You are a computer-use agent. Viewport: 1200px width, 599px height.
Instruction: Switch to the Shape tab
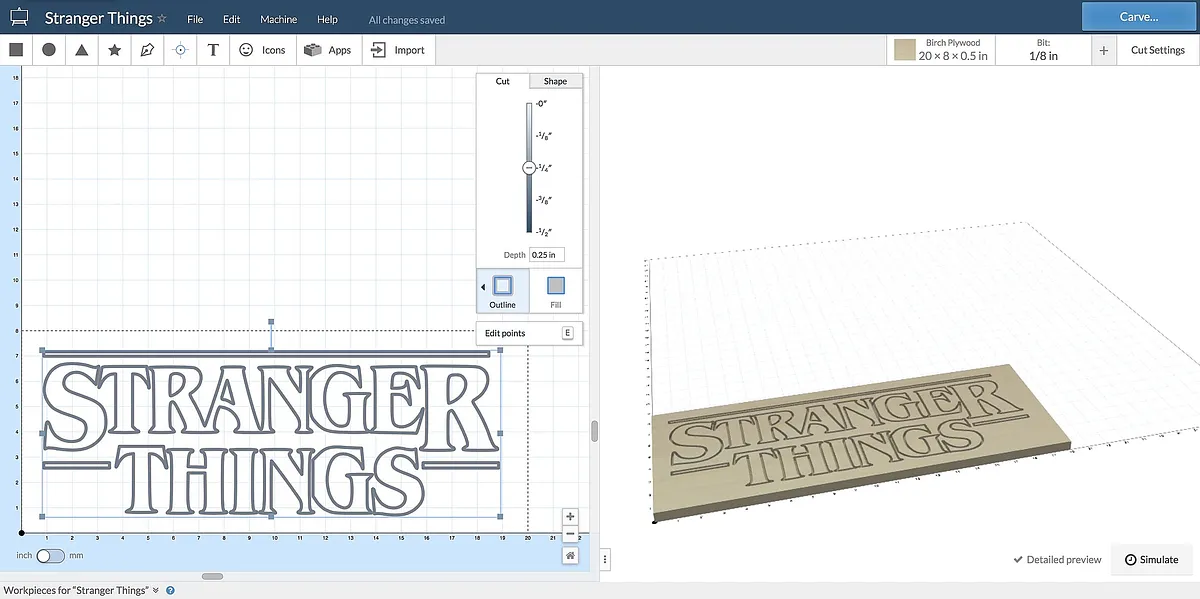pos(555,81)
